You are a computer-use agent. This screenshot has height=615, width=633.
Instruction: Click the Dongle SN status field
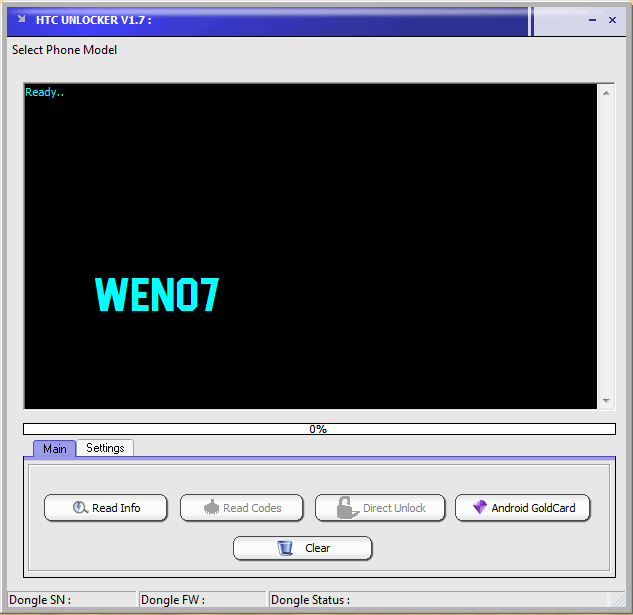click(72, 600)
